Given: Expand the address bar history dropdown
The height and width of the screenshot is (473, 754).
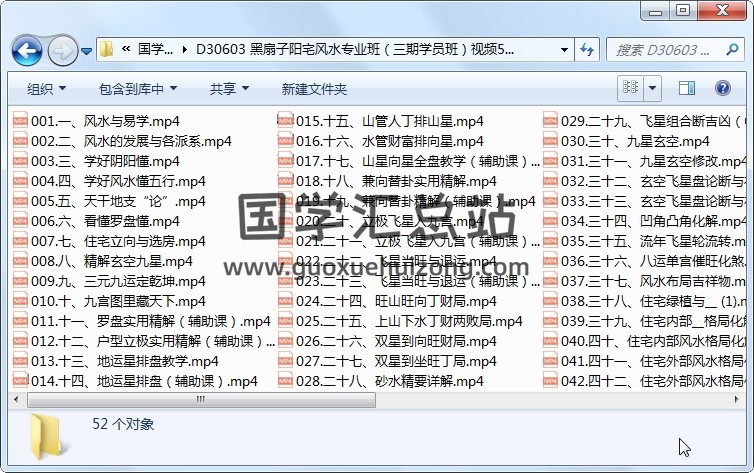Looking at the screenshot, I should click(564, 50).
